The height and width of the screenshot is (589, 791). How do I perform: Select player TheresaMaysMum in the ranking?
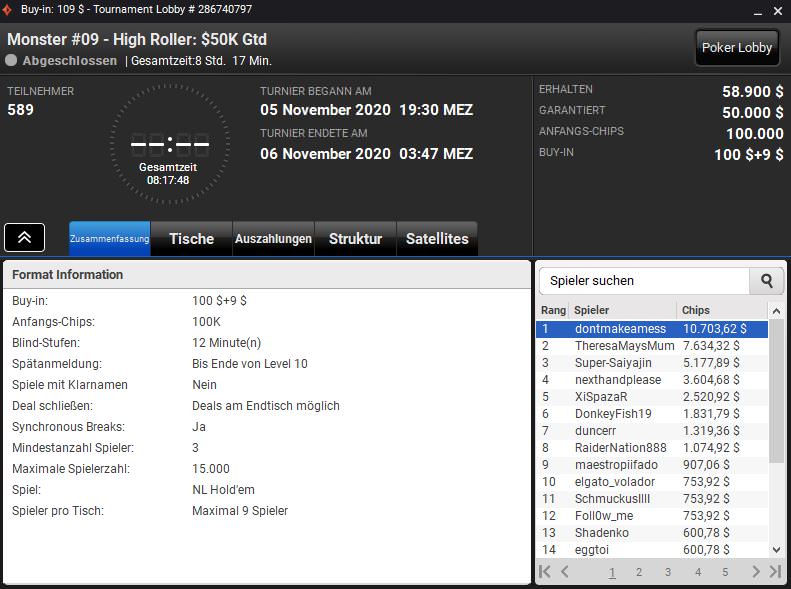[624, 345]
